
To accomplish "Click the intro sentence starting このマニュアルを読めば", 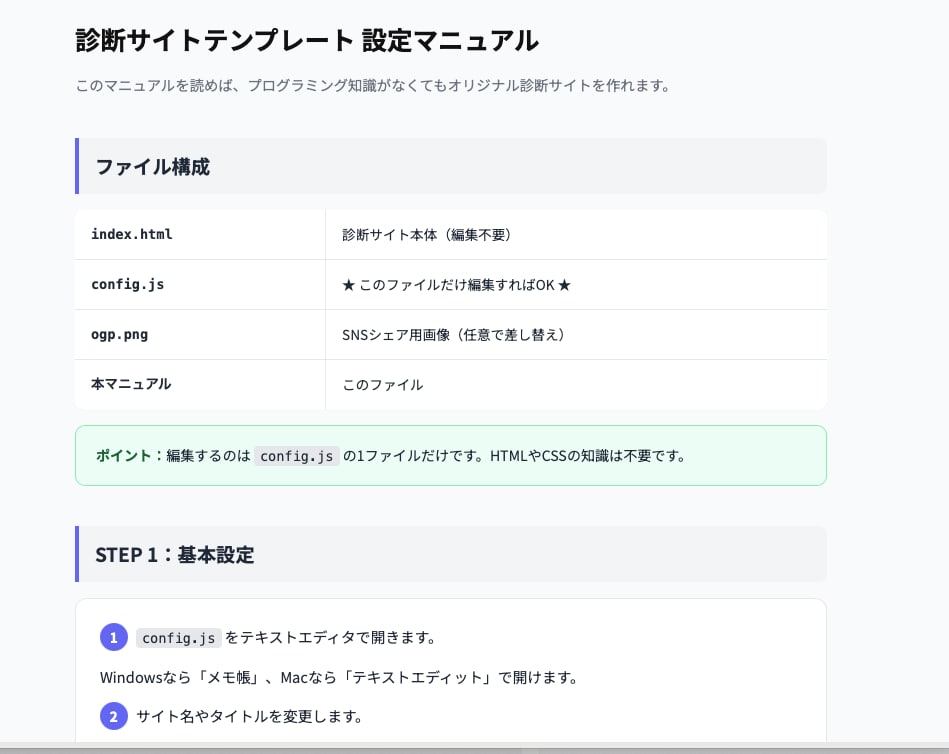I will (x=373, y=86).
